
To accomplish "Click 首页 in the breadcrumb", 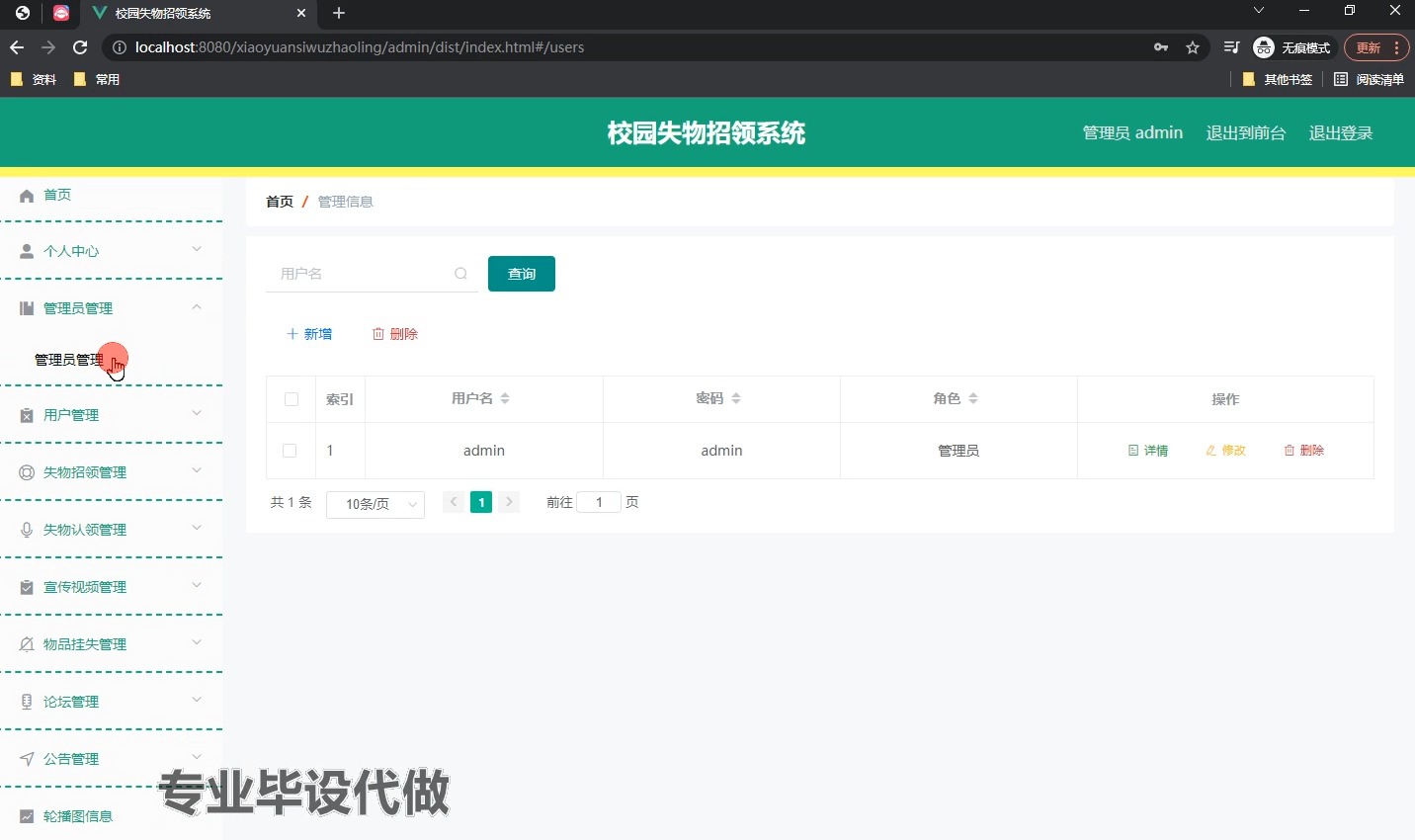I will coord(280,202).
